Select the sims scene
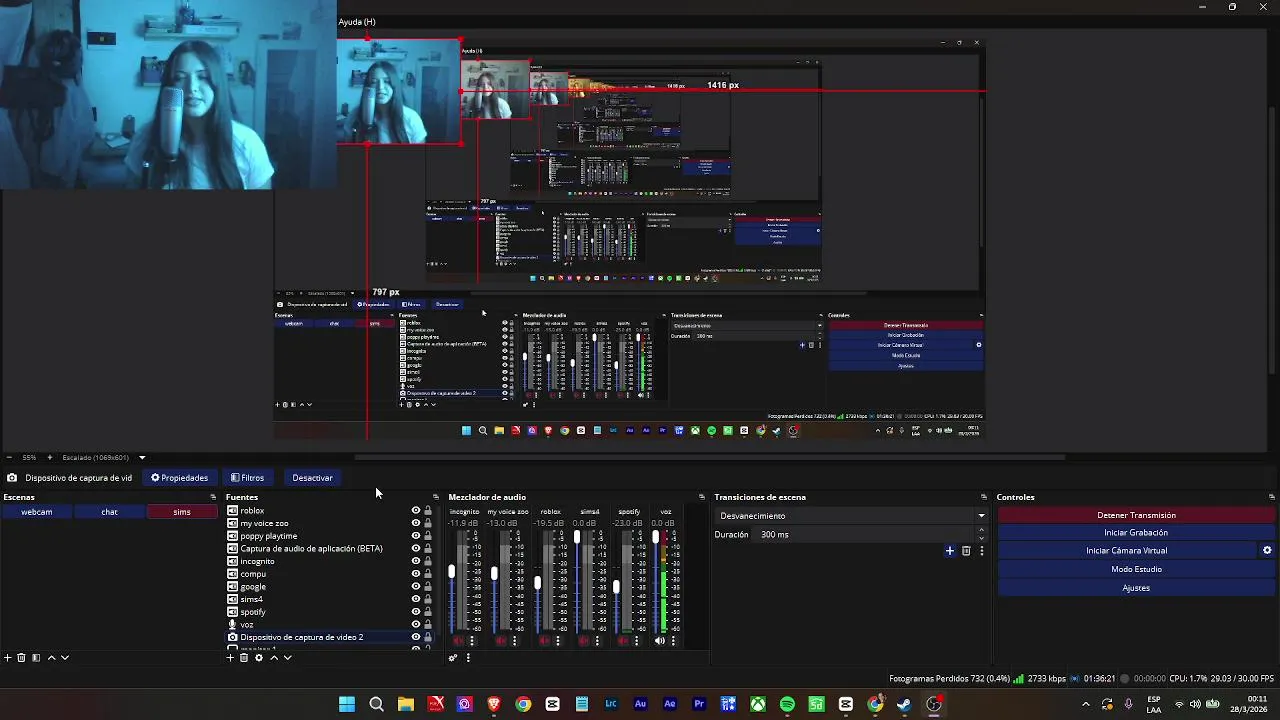Screen dimensions: 1280x720 click(182, 512)
